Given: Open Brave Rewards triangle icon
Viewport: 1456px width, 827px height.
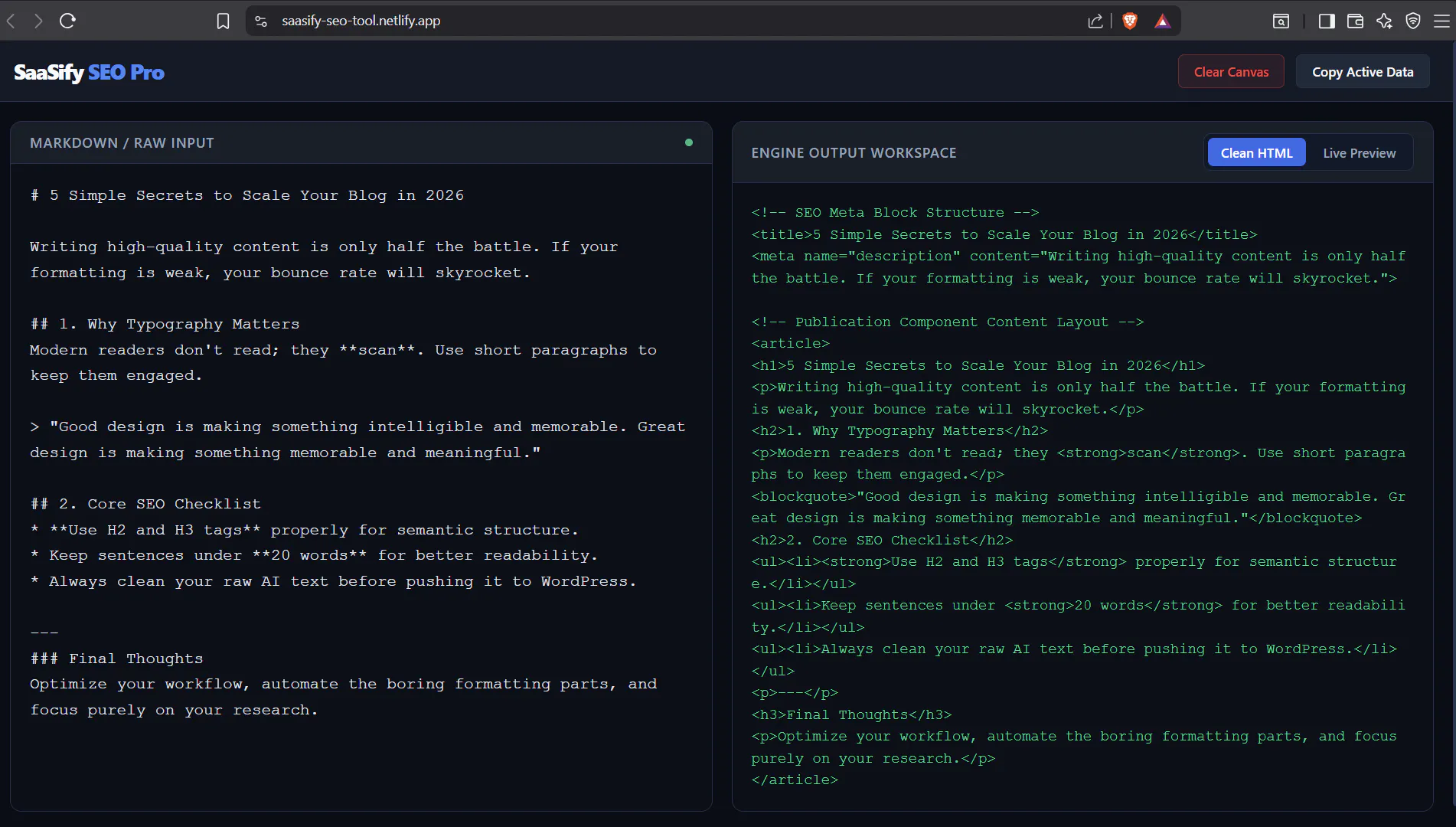Looking at the screenshot, I should 1162,21.
